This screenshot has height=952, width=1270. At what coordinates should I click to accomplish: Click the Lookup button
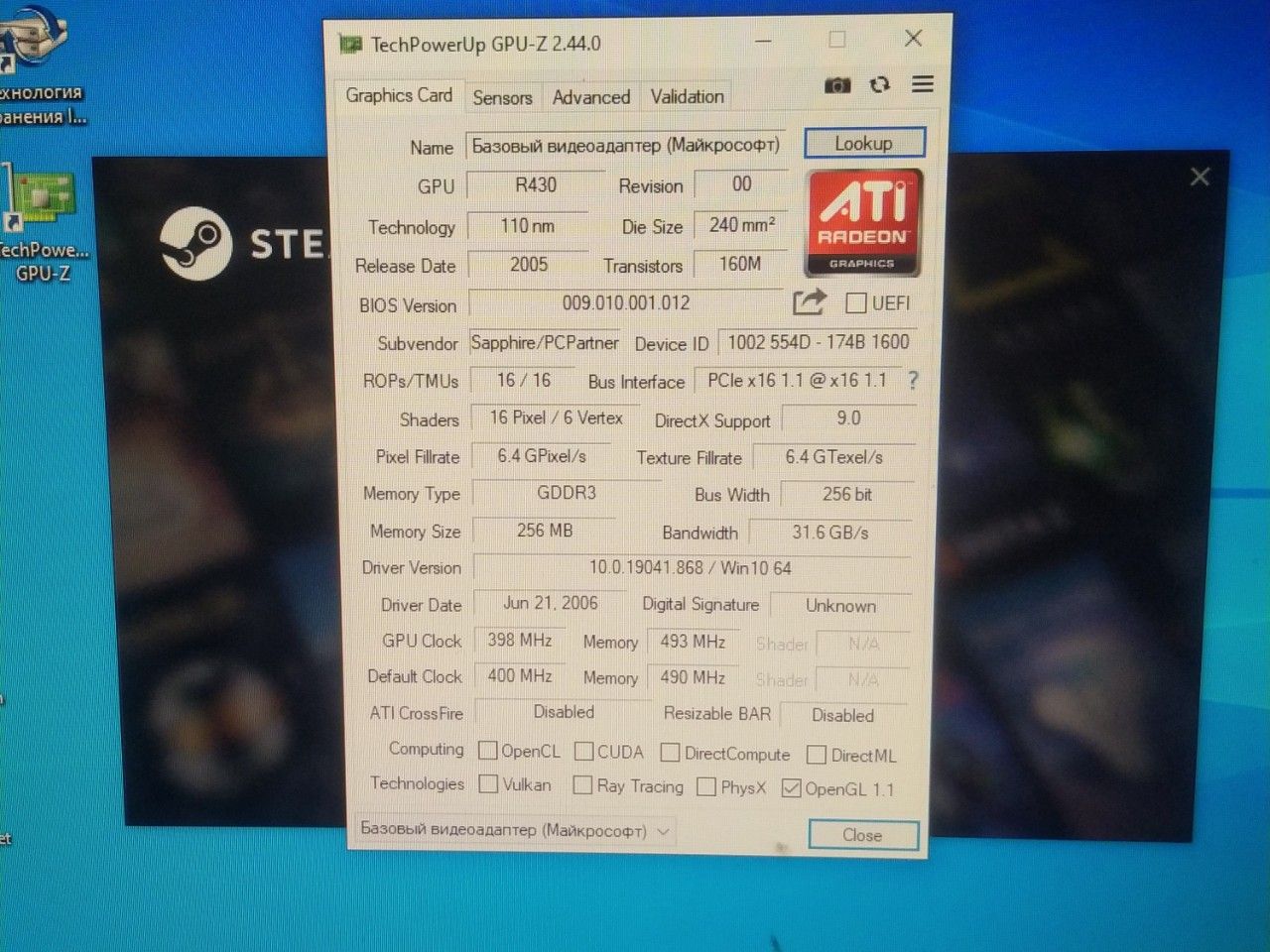[864, 143]
